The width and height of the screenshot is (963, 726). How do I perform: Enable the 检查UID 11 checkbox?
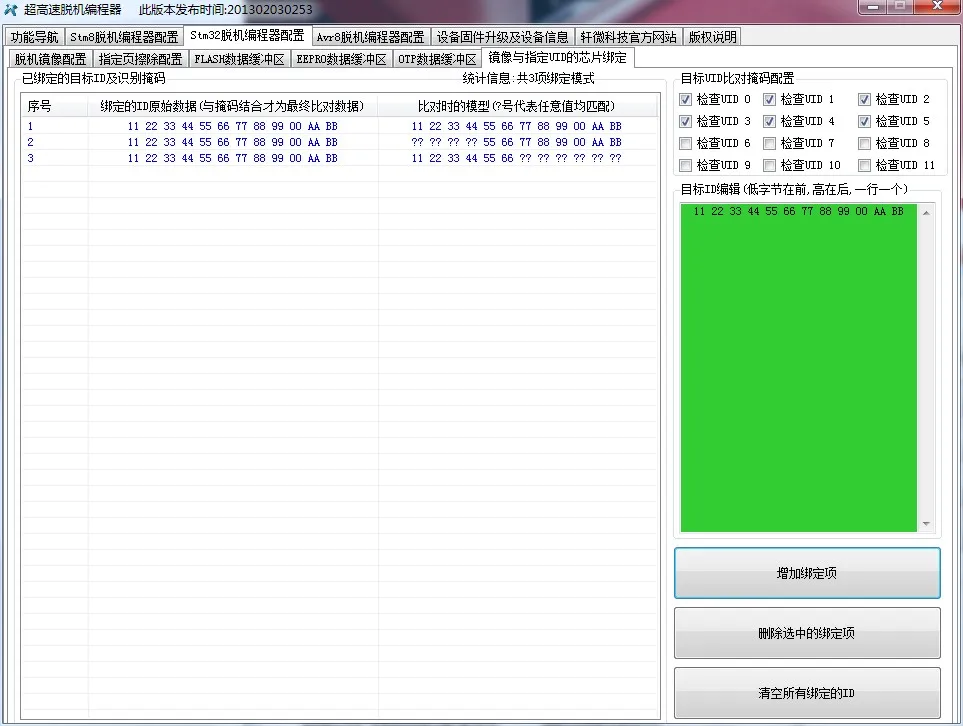(864, 165)
